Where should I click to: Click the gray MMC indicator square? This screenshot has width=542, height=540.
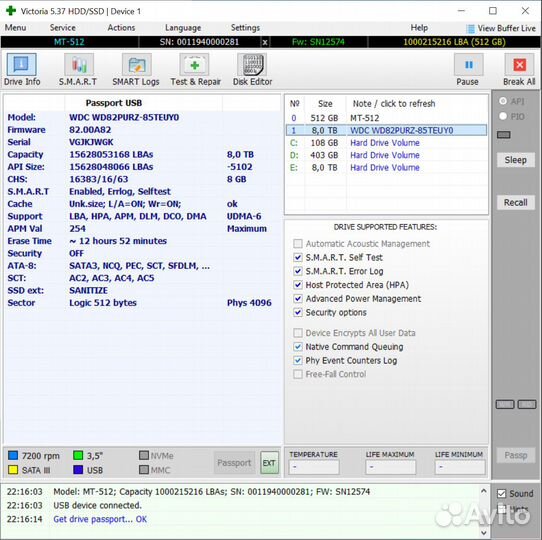click(x=144, y=470)
